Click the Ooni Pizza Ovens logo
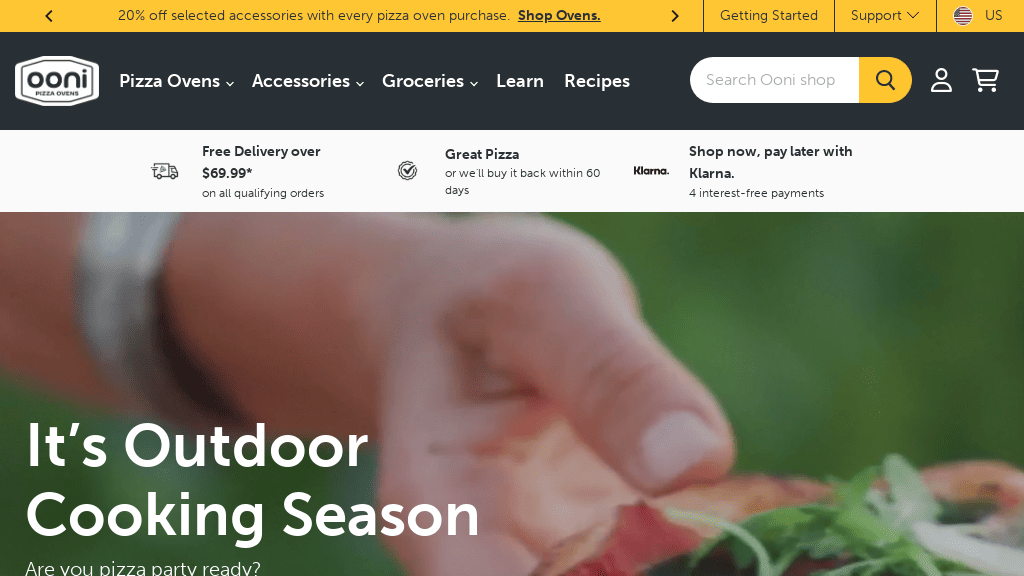This screenshot has height=576, width=1024. [57, 81]
